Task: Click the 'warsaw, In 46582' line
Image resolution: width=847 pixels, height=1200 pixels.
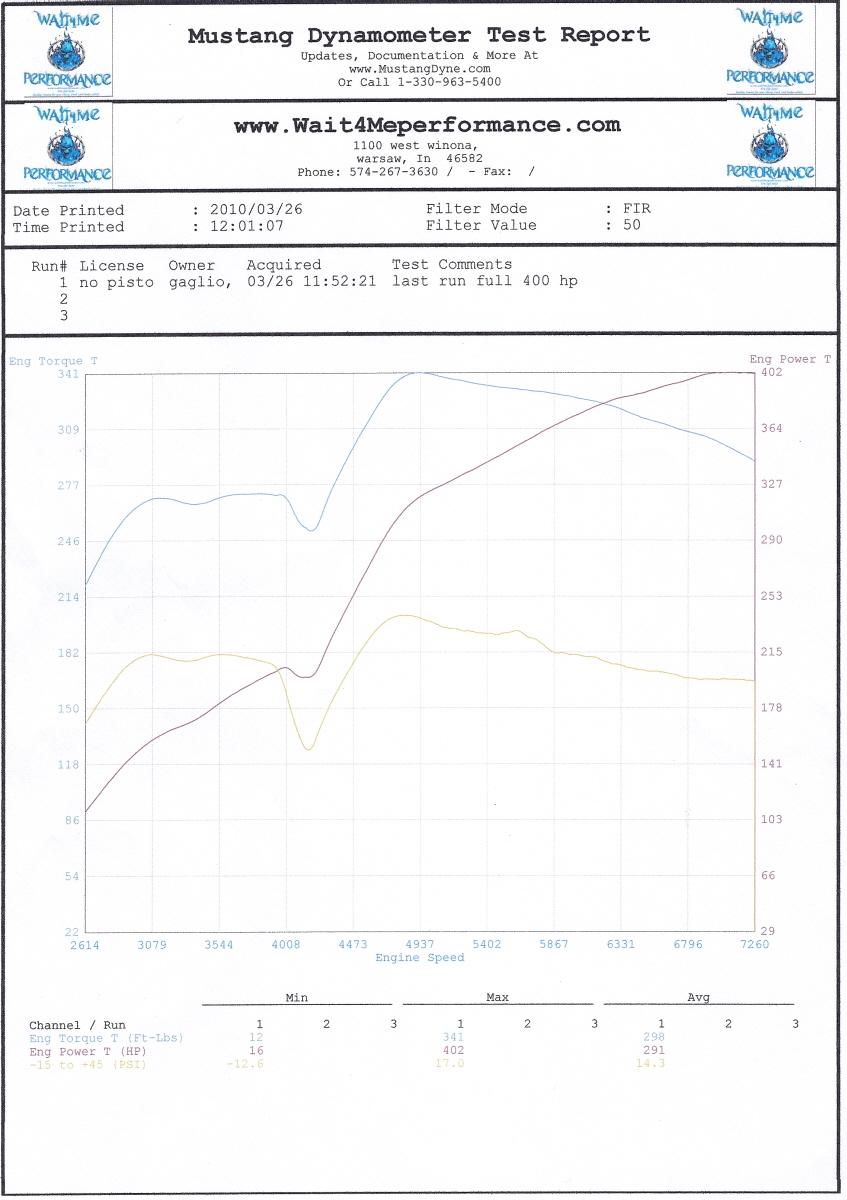Action: (420, 158)
